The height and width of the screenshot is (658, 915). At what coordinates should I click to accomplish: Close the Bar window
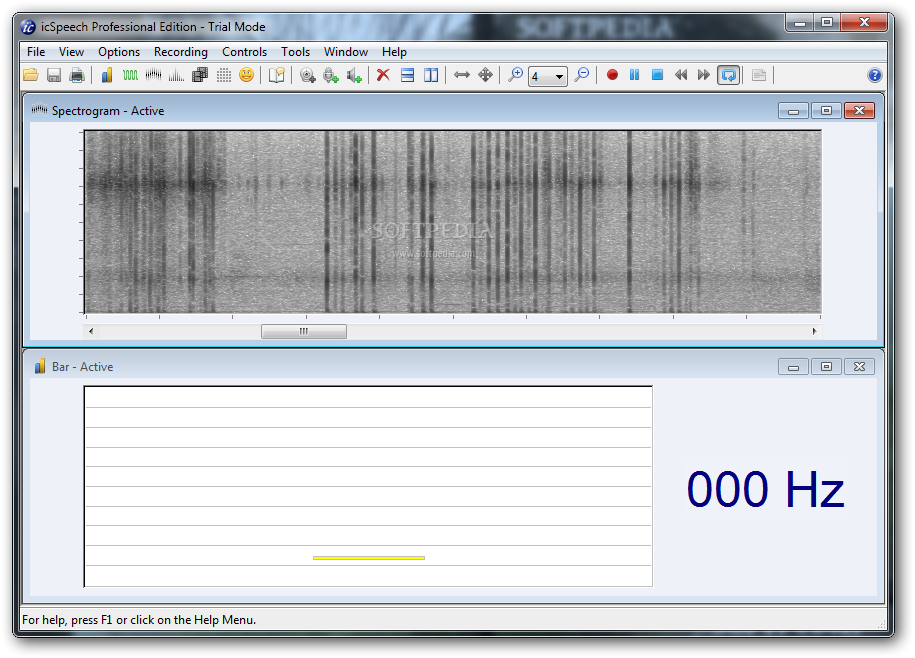pyautogui.click(x=860, y=367)
